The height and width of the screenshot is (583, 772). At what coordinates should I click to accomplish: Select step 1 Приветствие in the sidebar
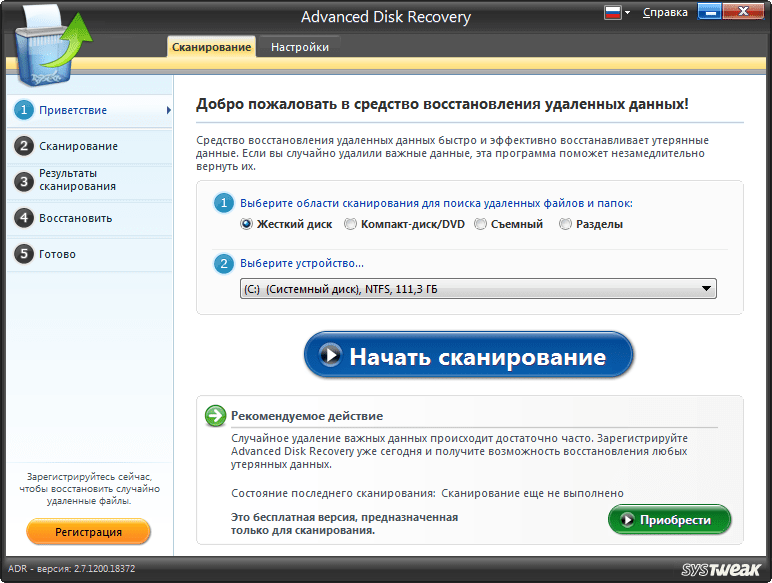90,110
